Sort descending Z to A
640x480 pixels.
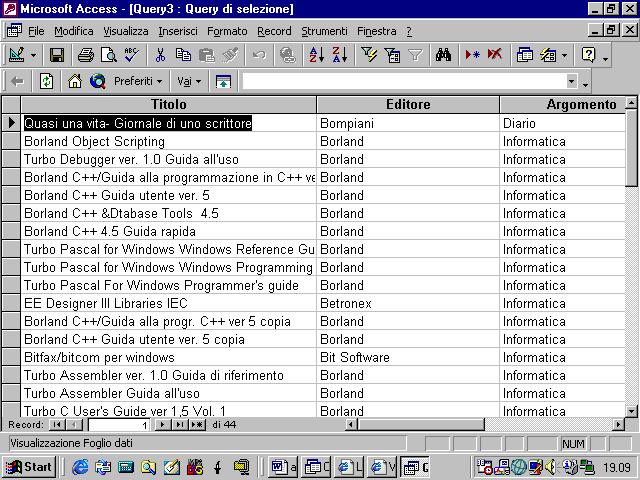[x=340, y=55]
